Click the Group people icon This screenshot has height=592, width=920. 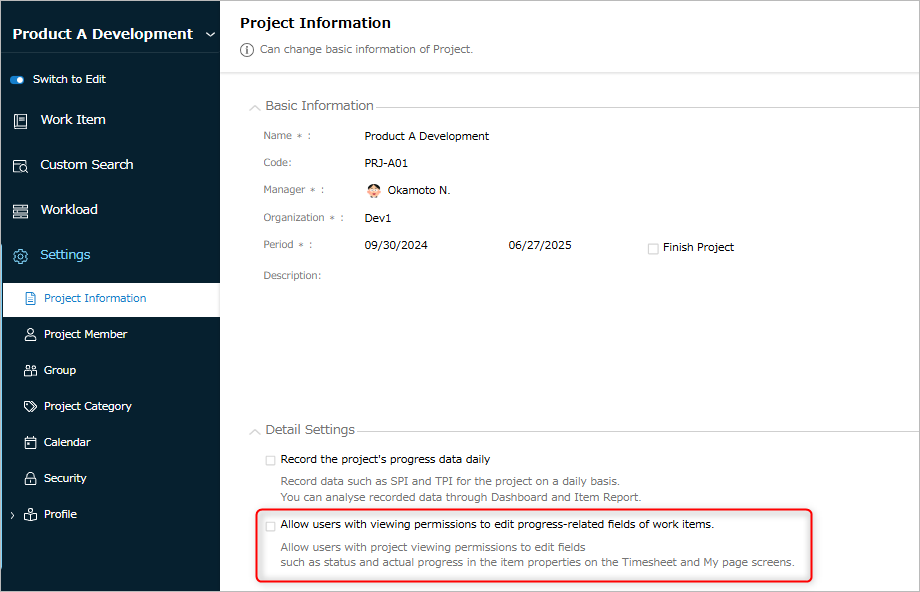pyautogui.click(x=30, y=370)
